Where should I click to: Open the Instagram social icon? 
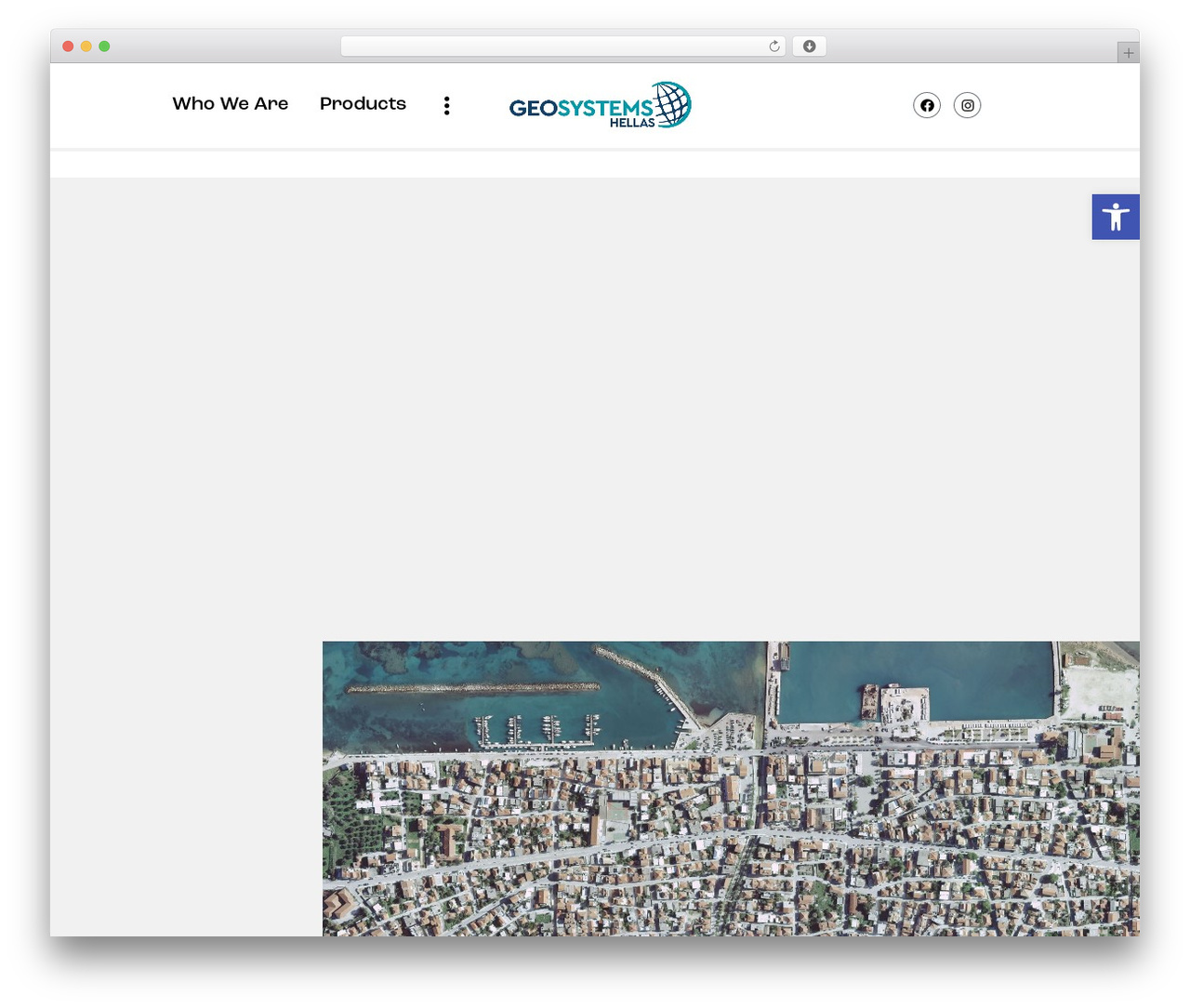point(968,105)
